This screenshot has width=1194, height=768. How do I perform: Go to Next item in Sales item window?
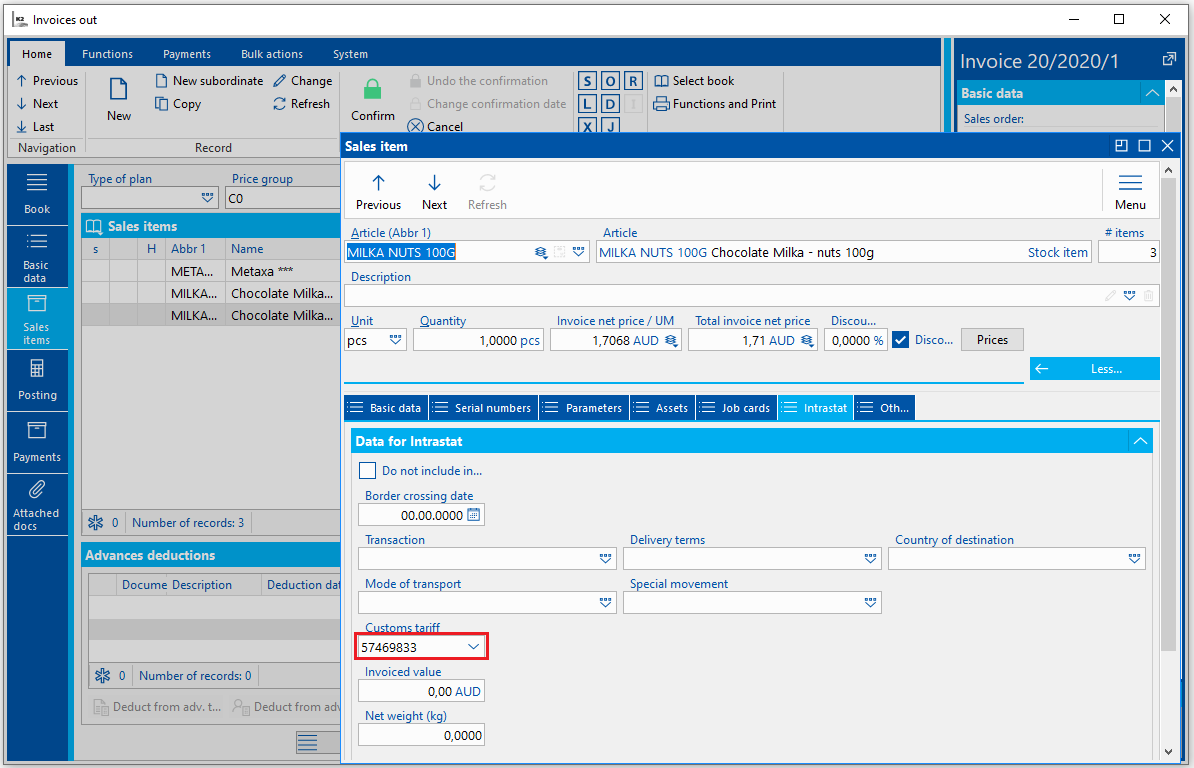pos(434,192)
